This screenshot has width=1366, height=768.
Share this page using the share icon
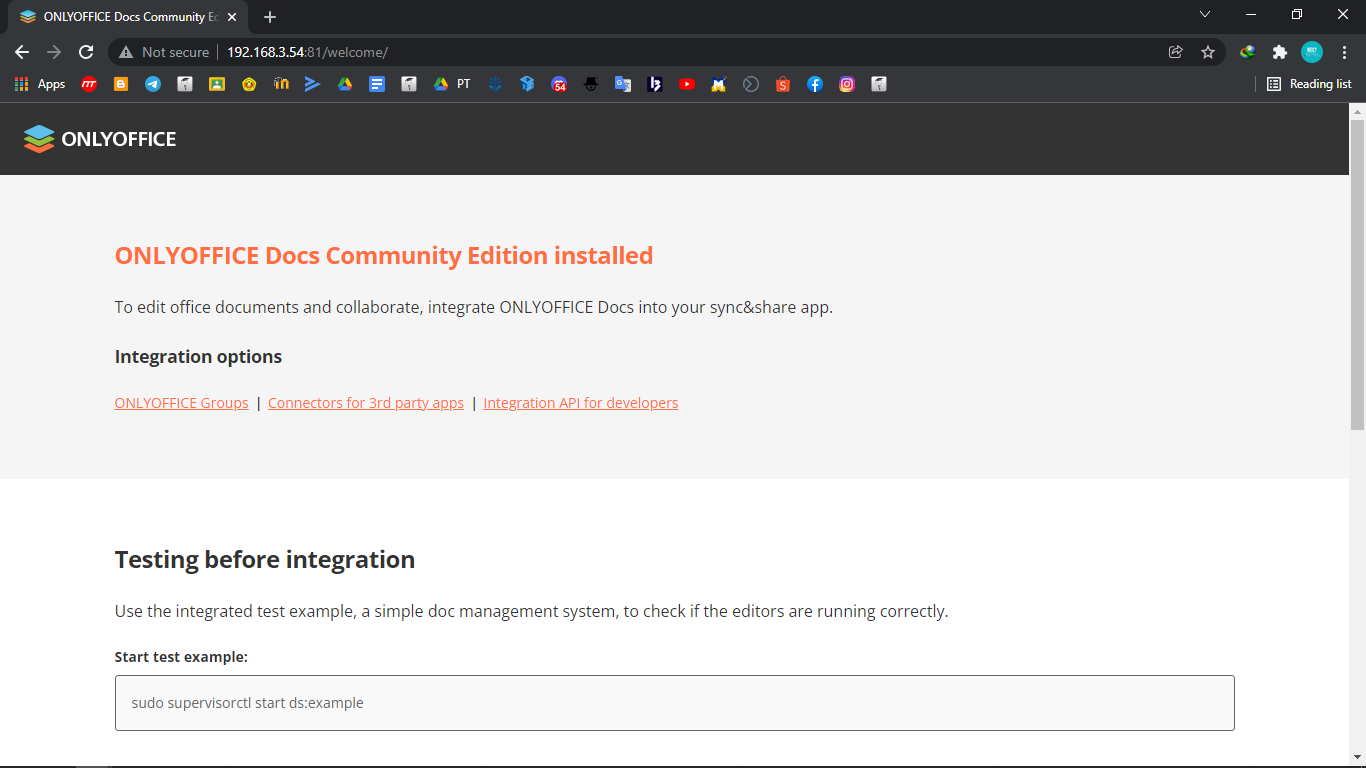point(1176,52)
